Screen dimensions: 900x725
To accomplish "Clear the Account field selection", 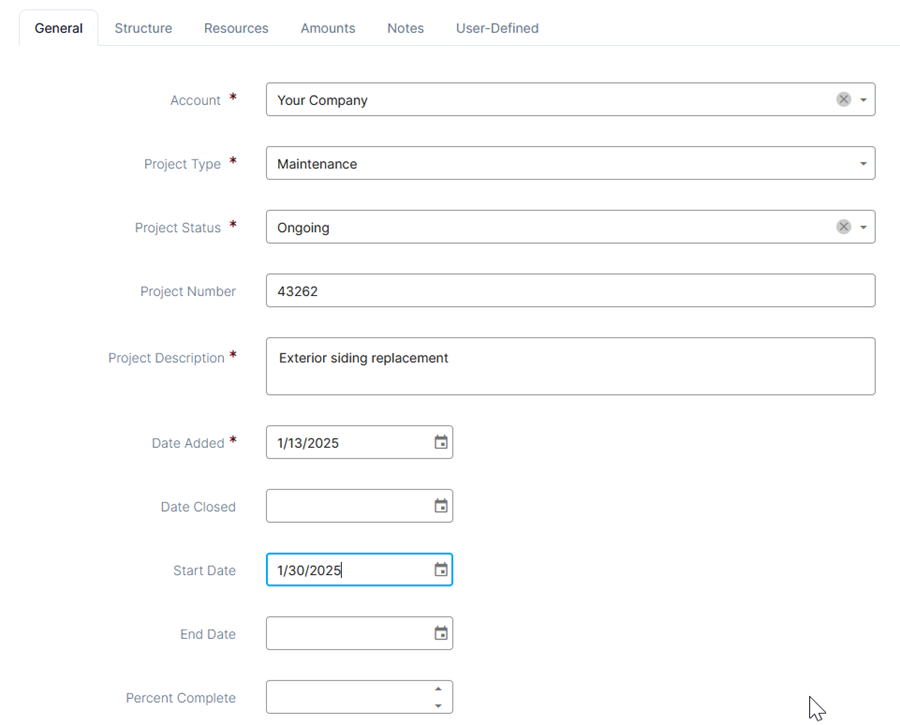I will tap(843, 99).
